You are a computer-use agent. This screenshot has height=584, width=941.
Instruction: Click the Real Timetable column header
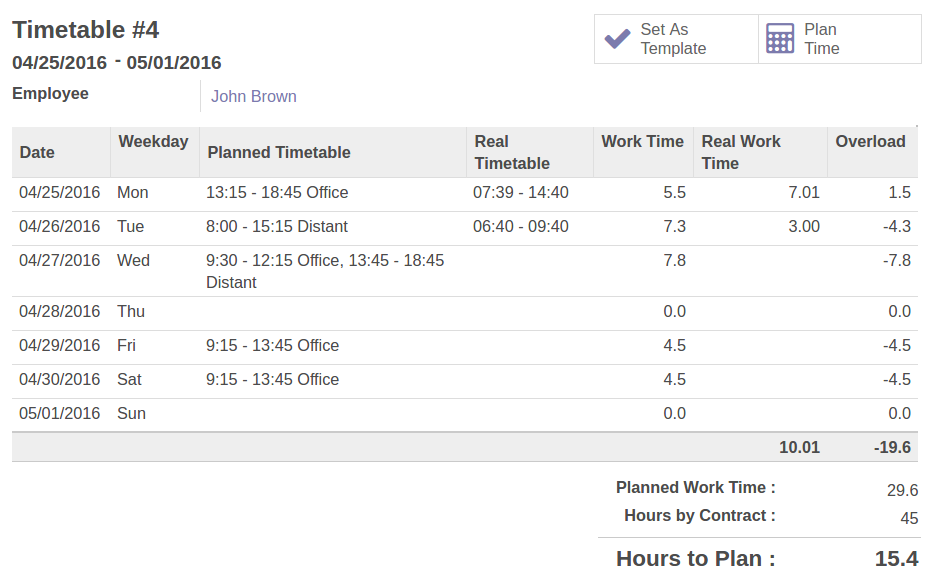[x=512, y=152]
